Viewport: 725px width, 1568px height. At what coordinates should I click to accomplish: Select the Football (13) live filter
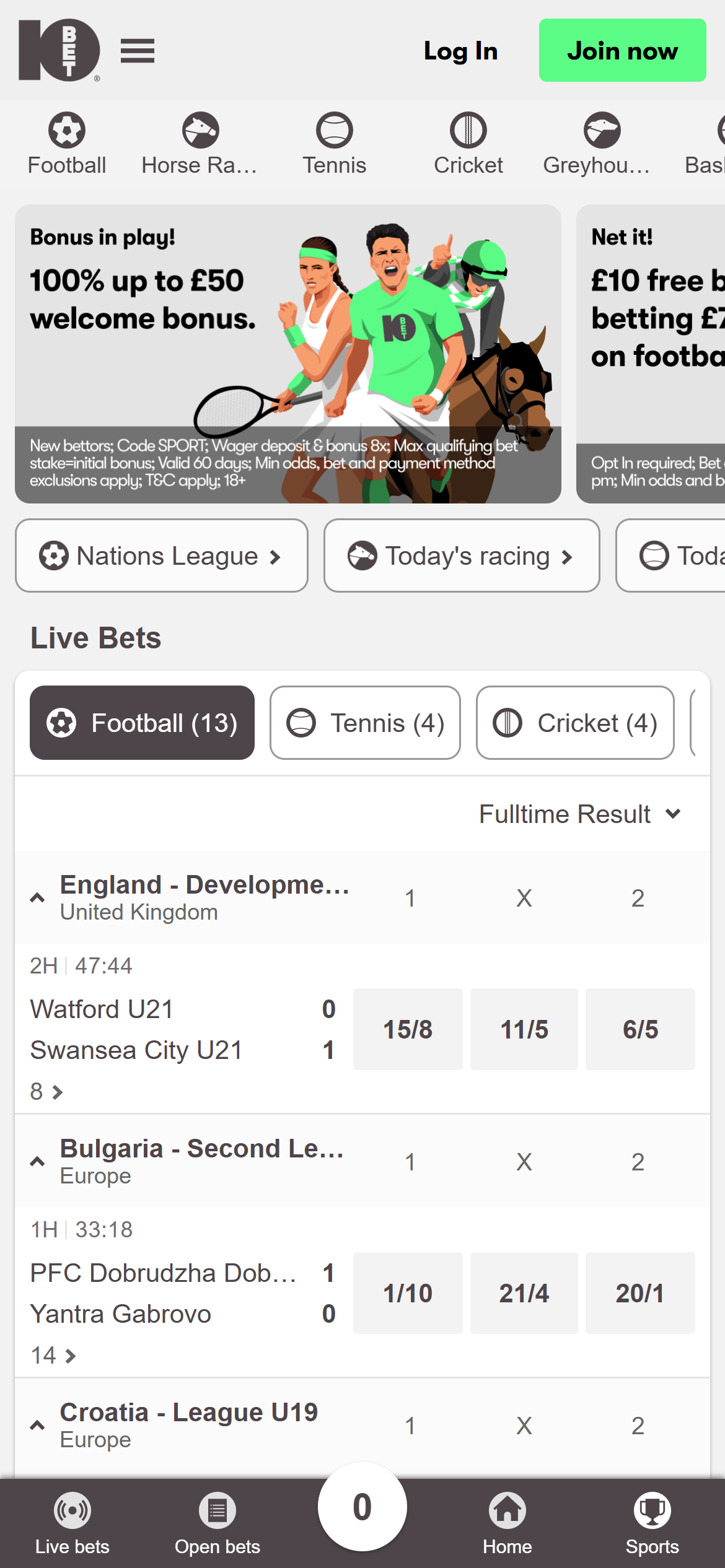(142, 722)
